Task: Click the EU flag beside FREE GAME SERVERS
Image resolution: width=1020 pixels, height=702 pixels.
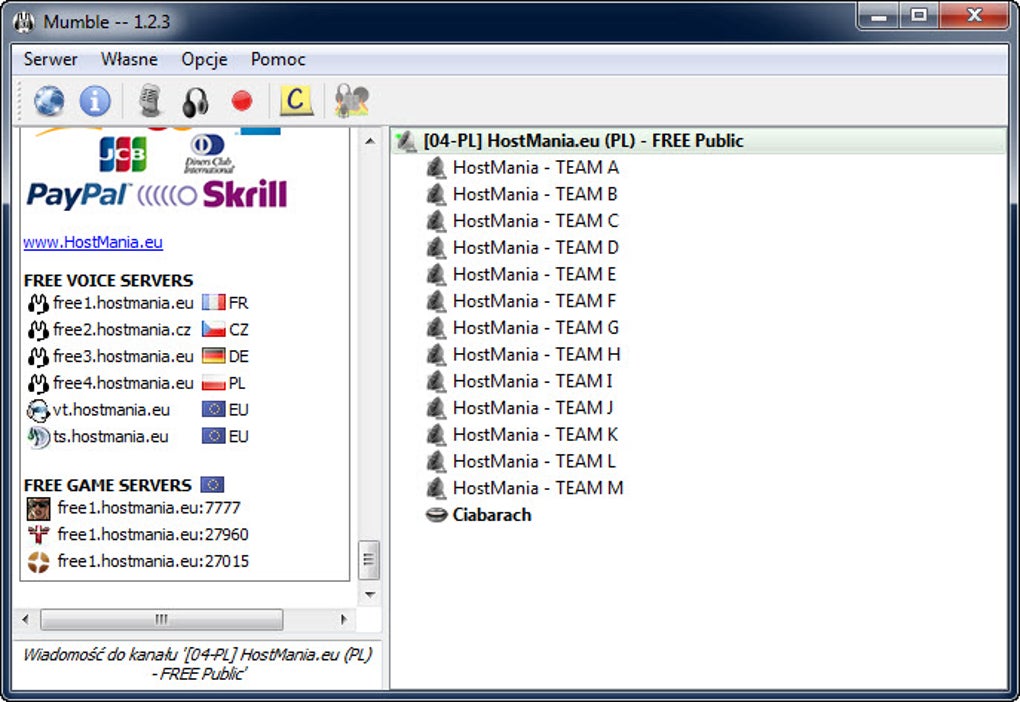Action: pos(212,485)
